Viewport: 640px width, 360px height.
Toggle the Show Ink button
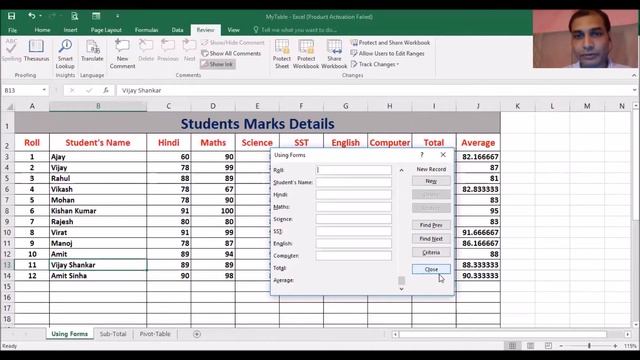tap(218, 64)
